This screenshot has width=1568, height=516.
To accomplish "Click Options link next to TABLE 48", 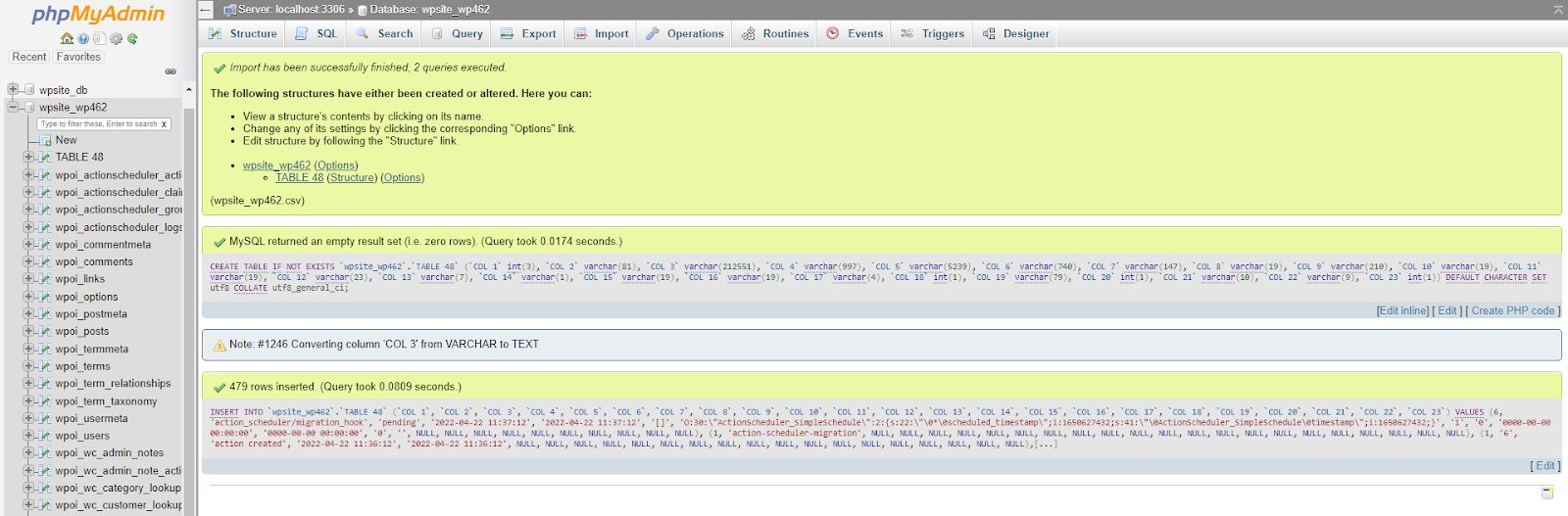I will tap(403, 178).
